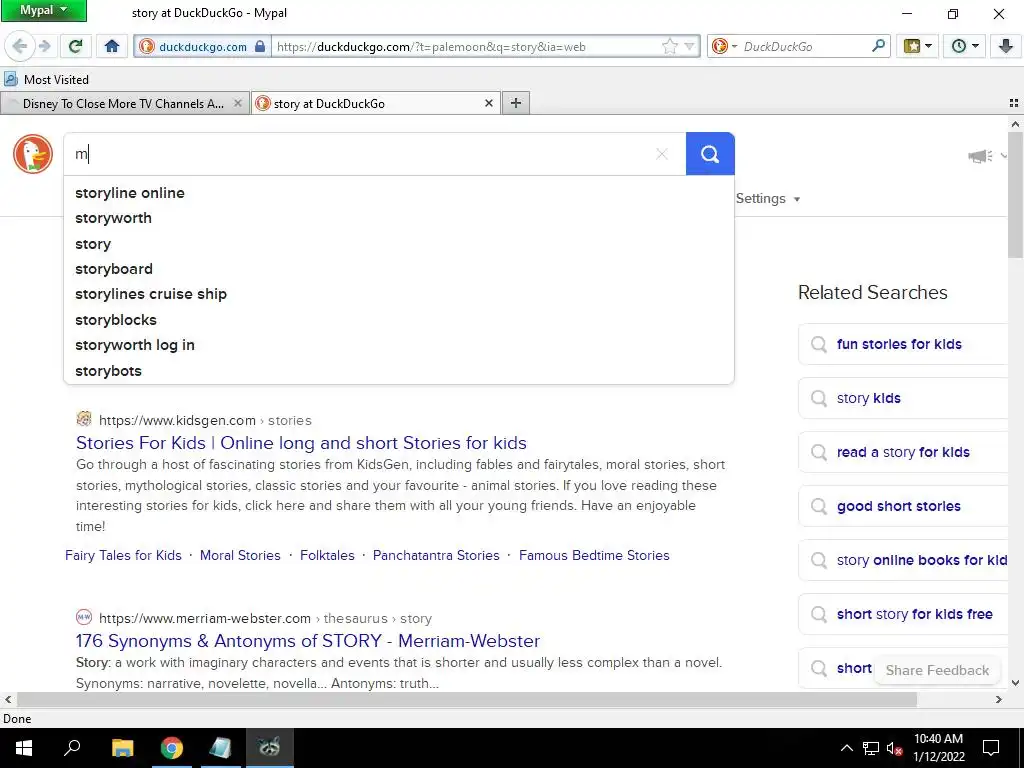1024x768 pixels.
Task: Search related 'read a story for kids'
Action: [x=903, y=452]
